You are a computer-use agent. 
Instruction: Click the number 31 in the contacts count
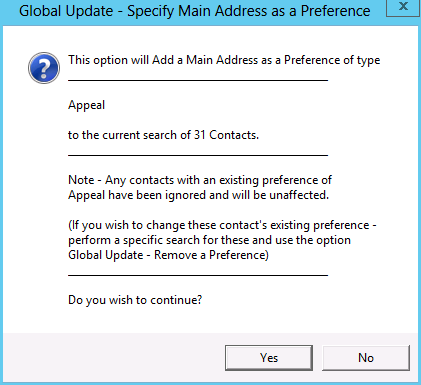(200, 135)
